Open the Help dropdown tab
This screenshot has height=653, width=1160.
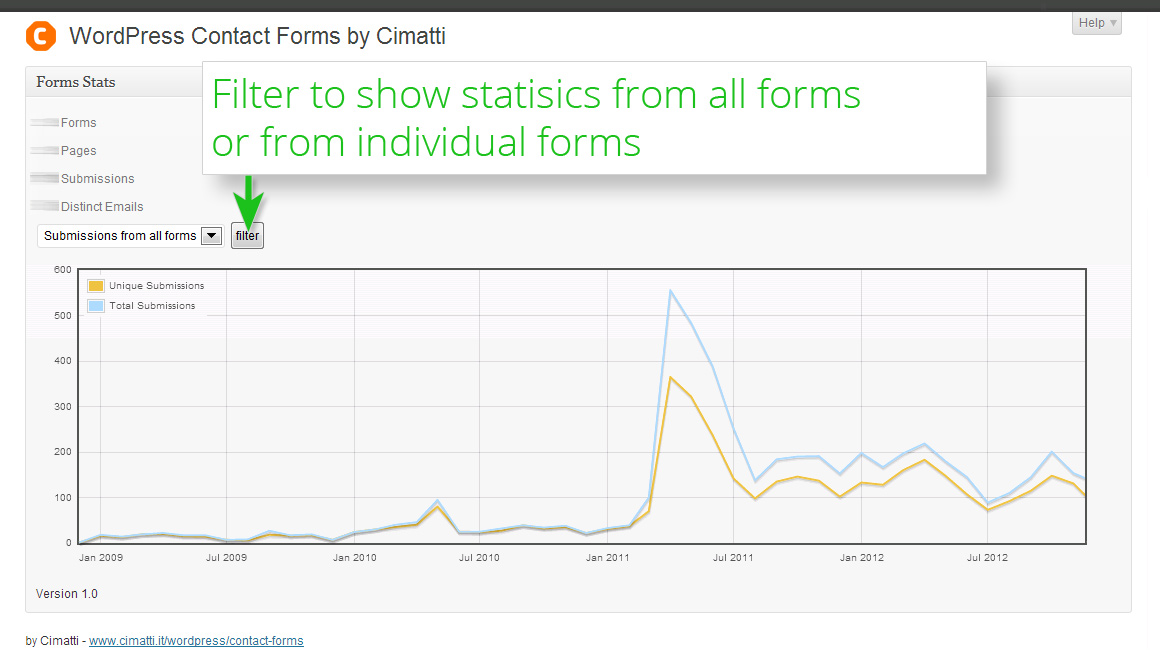[x=1097, y=23]
